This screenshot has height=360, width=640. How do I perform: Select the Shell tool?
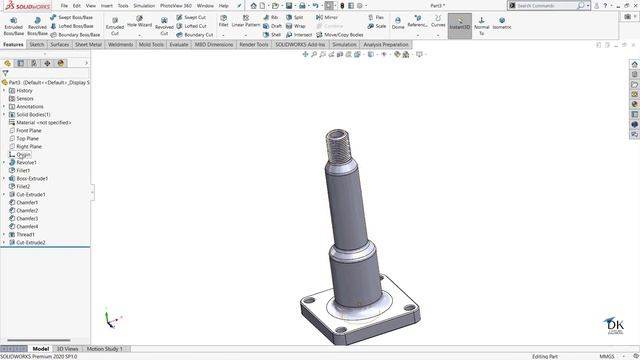[272, 35]
